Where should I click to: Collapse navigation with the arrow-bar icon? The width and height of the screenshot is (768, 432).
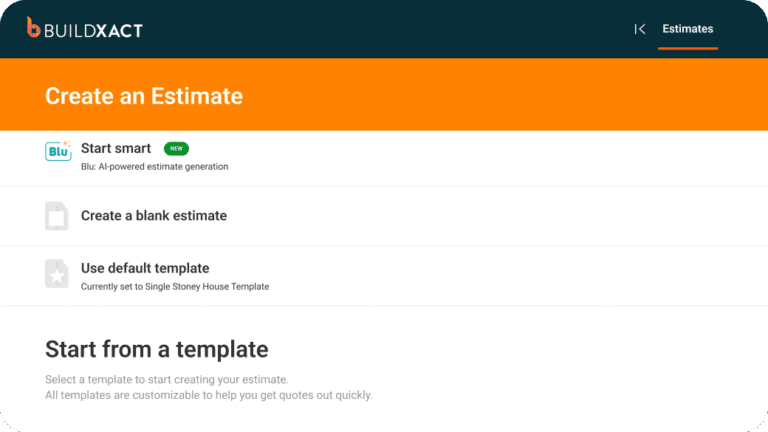tap(640, 29)
